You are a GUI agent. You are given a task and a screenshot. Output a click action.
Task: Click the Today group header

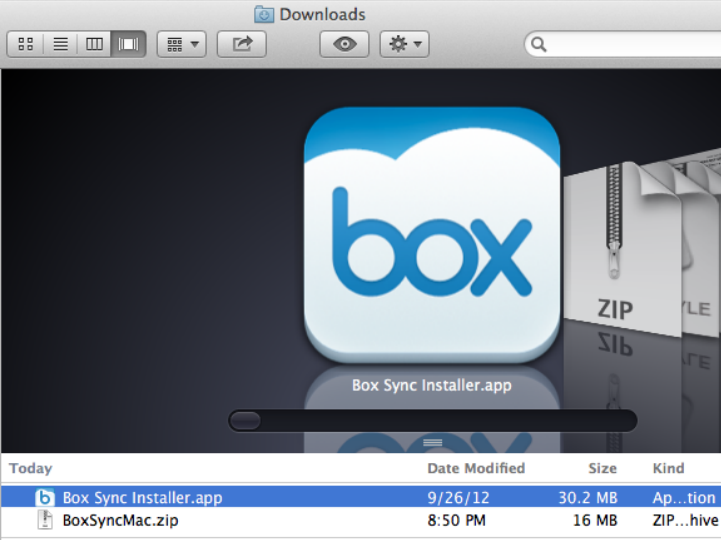click(30, 468)
